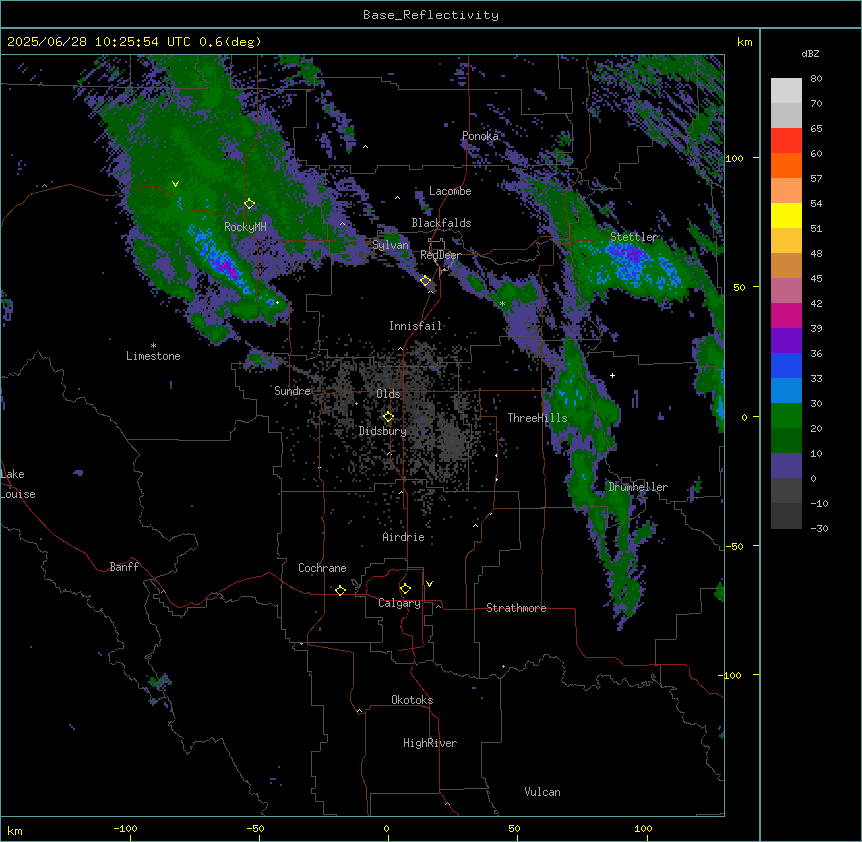Pick the light gray 70-80 dBZ legend swatch

[x=786, y=91]
